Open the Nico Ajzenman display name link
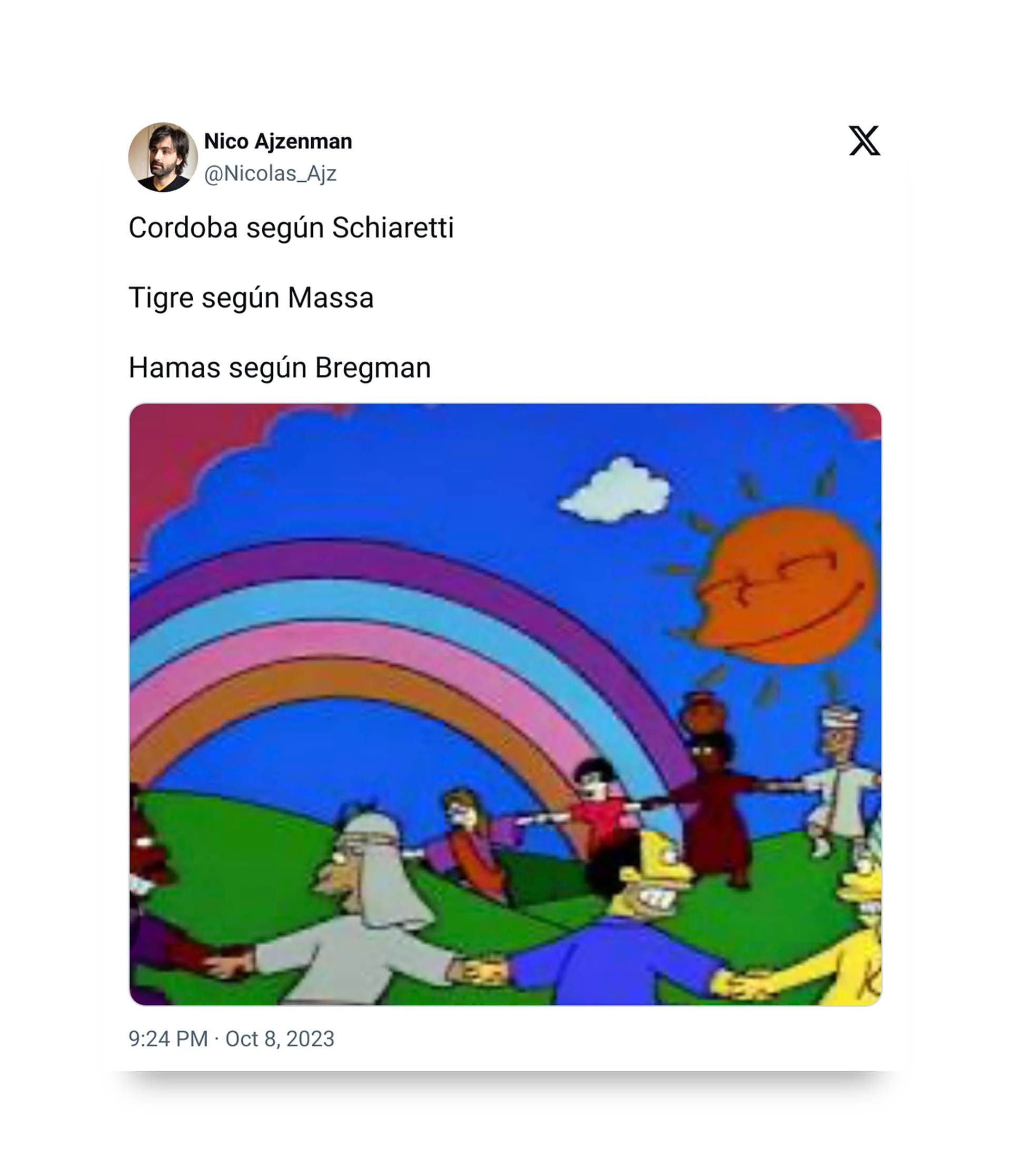Viewport: 1011px width, 1176px height. [x=278, y=141]
